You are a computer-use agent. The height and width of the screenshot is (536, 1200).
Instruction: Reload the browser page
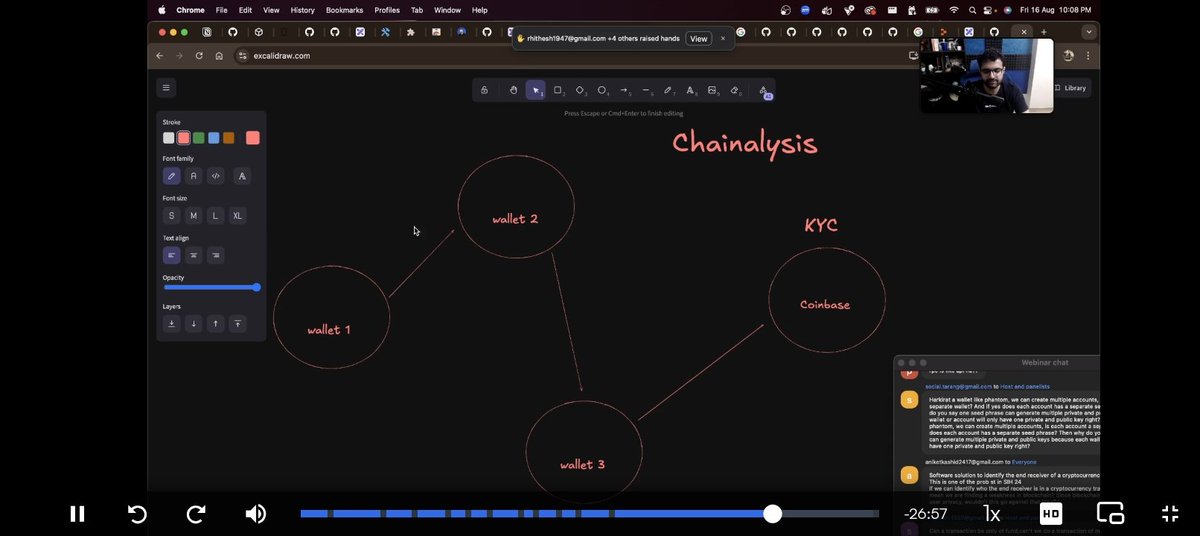[x=200, y=56]
